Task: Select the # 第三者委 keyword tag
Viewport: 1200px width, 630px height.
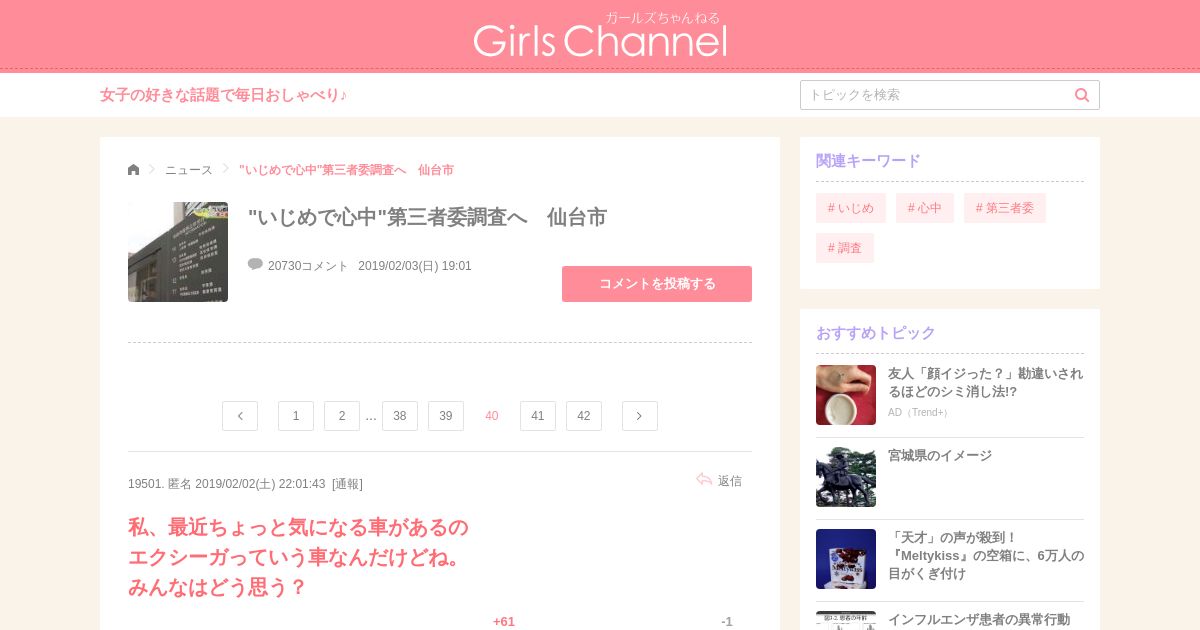Action: tap(1005, 208)
